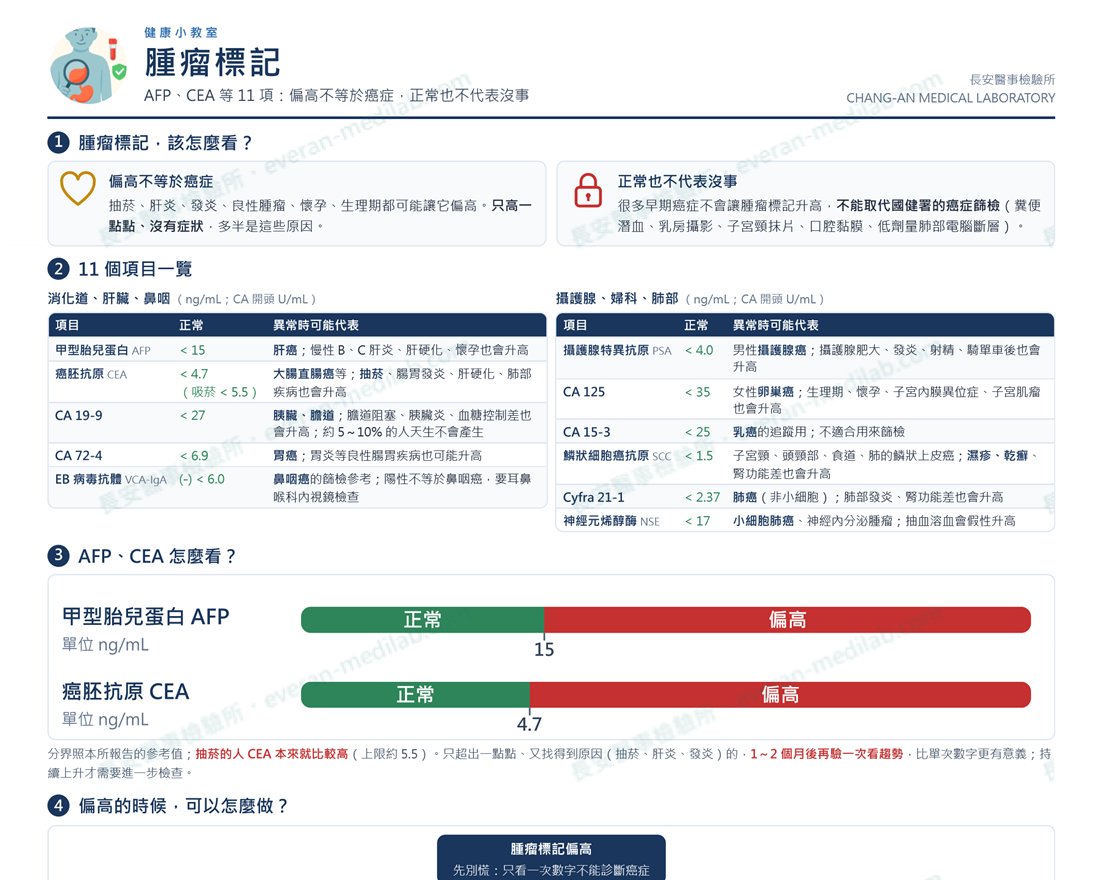Click the stomach-and-magnifier doctor illustration

(88, 65)
